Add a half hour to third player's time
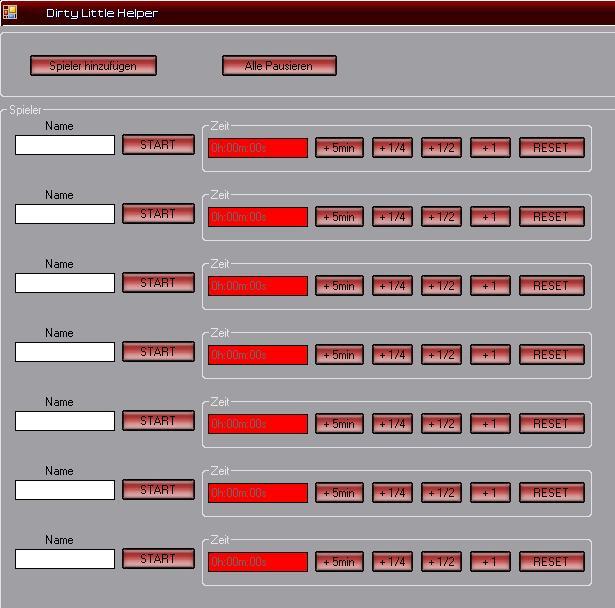The image size is (615, 608). 441,286
